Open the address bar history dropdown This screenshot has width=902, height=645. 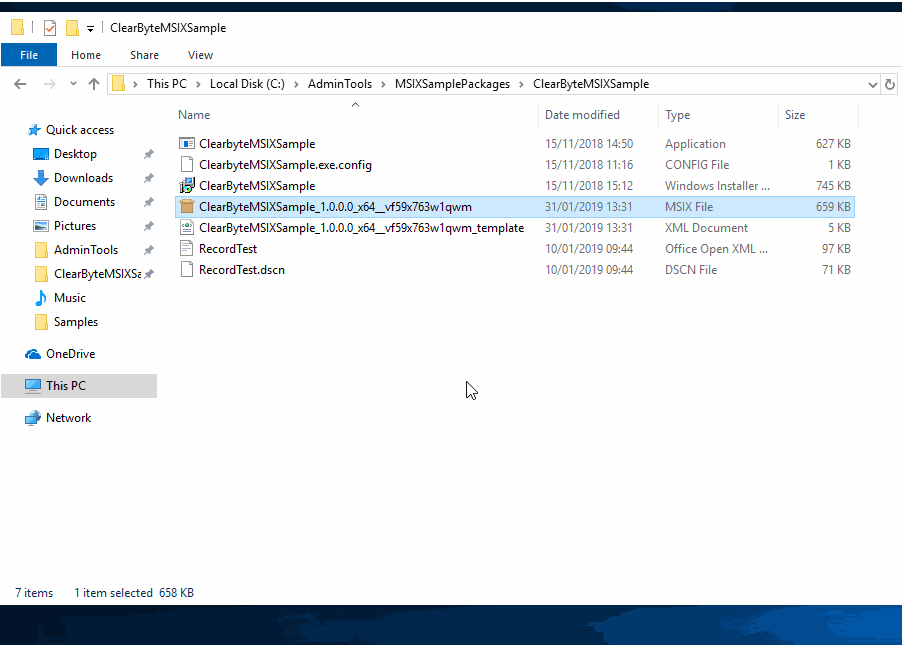point(872,85)
